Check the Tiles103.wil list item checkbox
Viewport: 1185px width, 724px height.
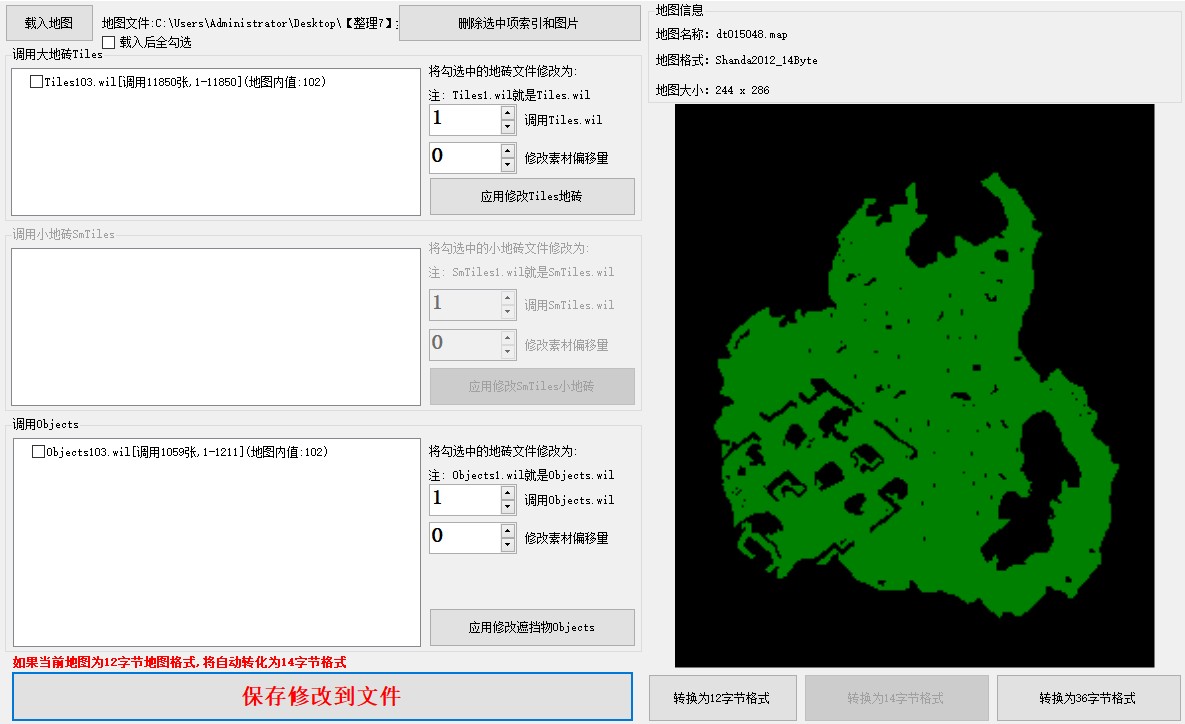click(x=37, y=82)
